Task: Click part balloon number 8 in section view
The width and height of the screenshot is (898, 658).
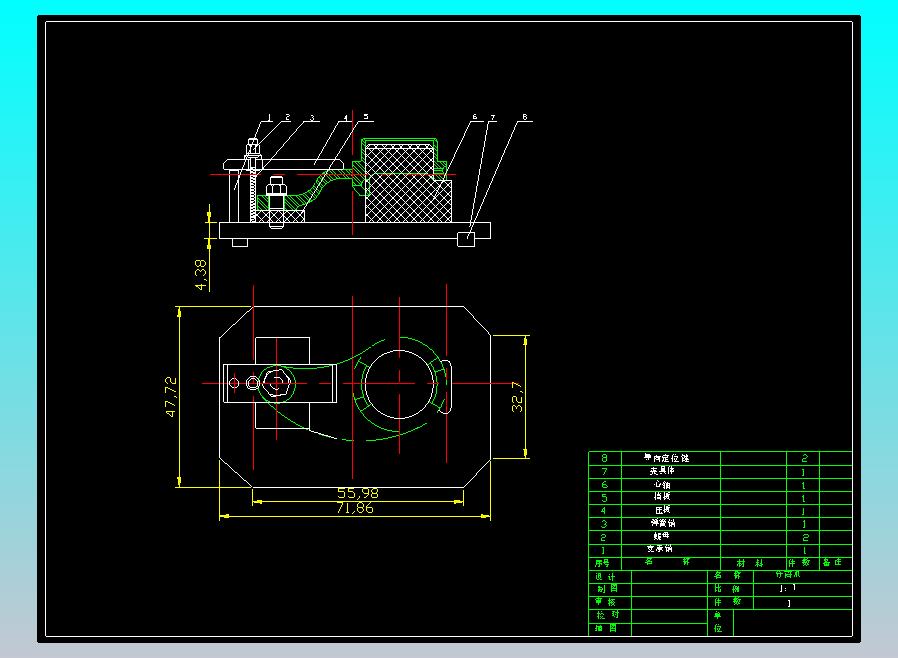Action: (x=525, y=117)
